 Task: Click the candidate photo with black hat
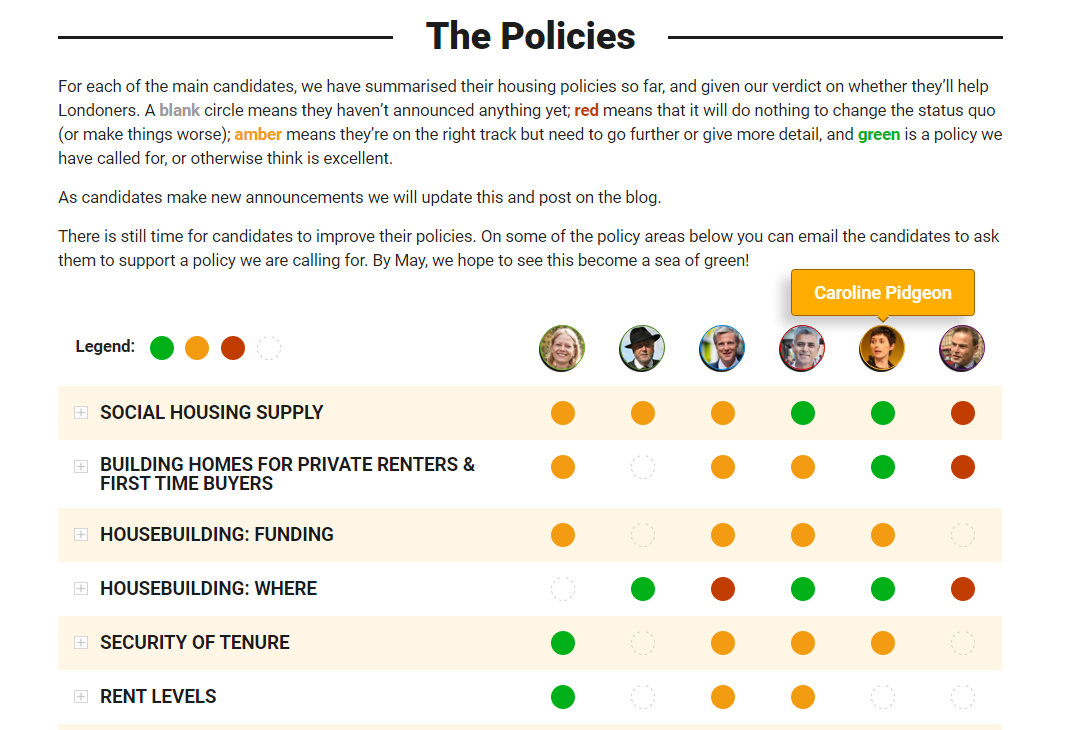point(642,348)
